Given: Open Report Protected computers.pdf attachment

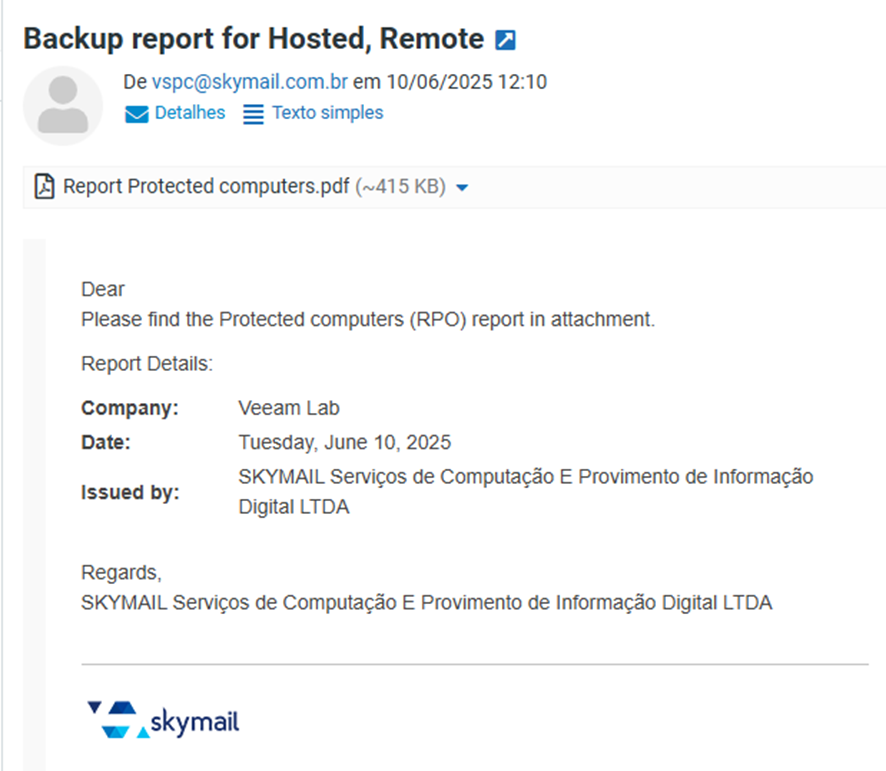Looking at the screenshot, I should 207,186.
